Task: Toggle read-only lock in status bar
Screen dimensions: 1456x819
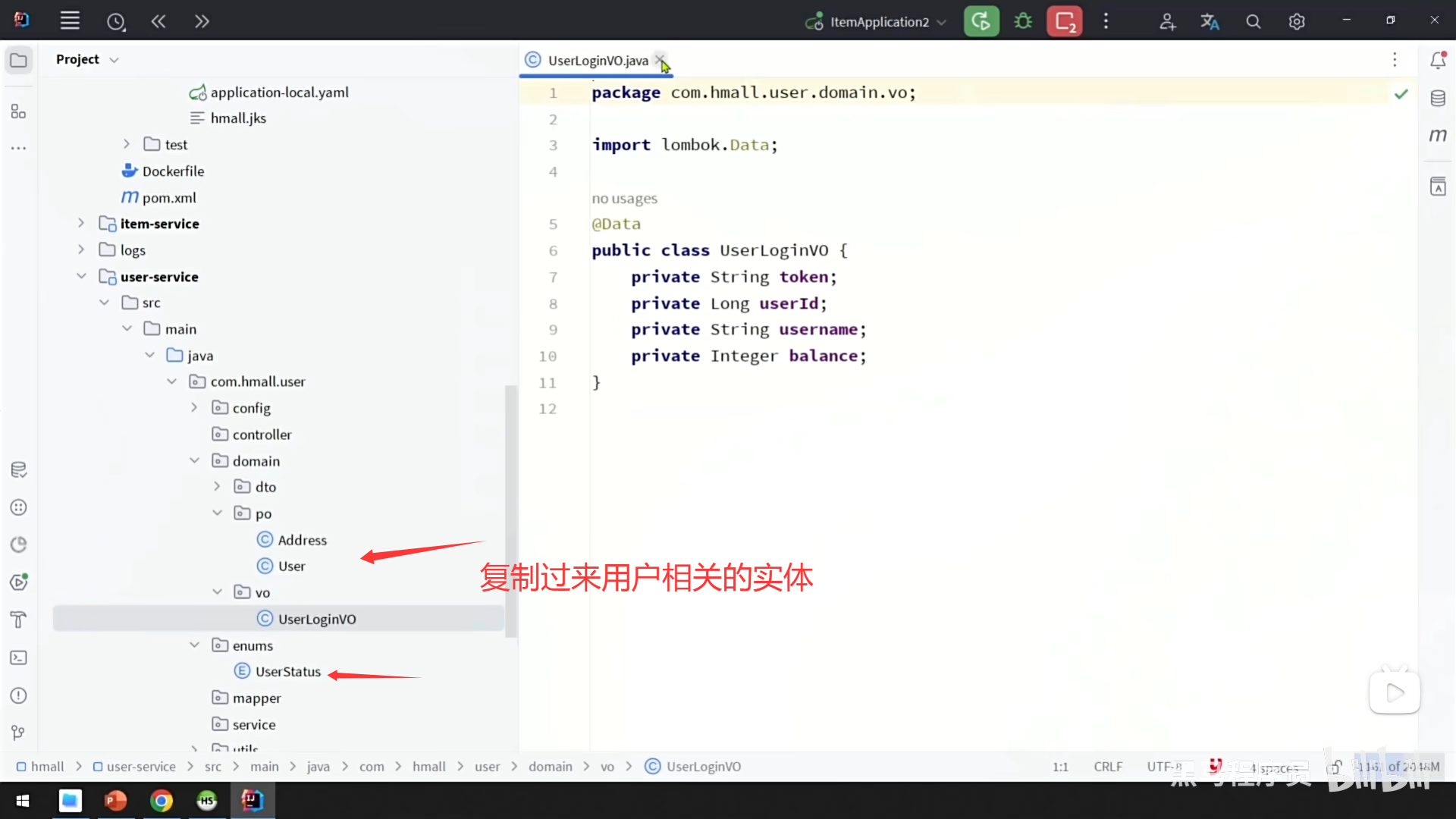Action: click(x=1335, y=767)
